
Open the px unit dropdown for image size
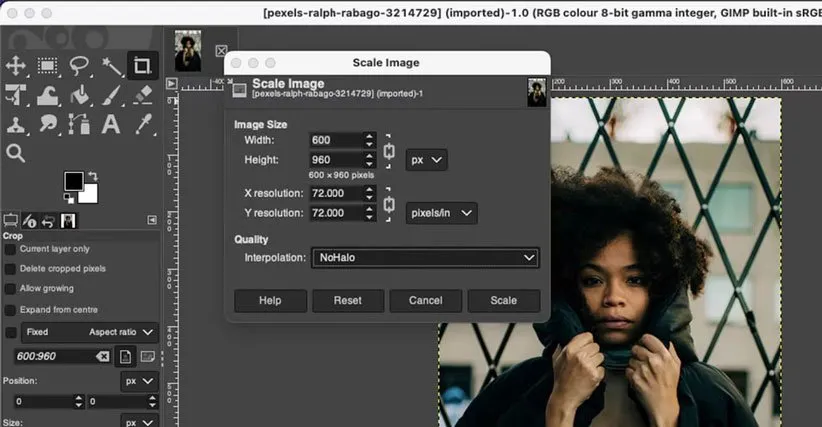click(426, 160)
